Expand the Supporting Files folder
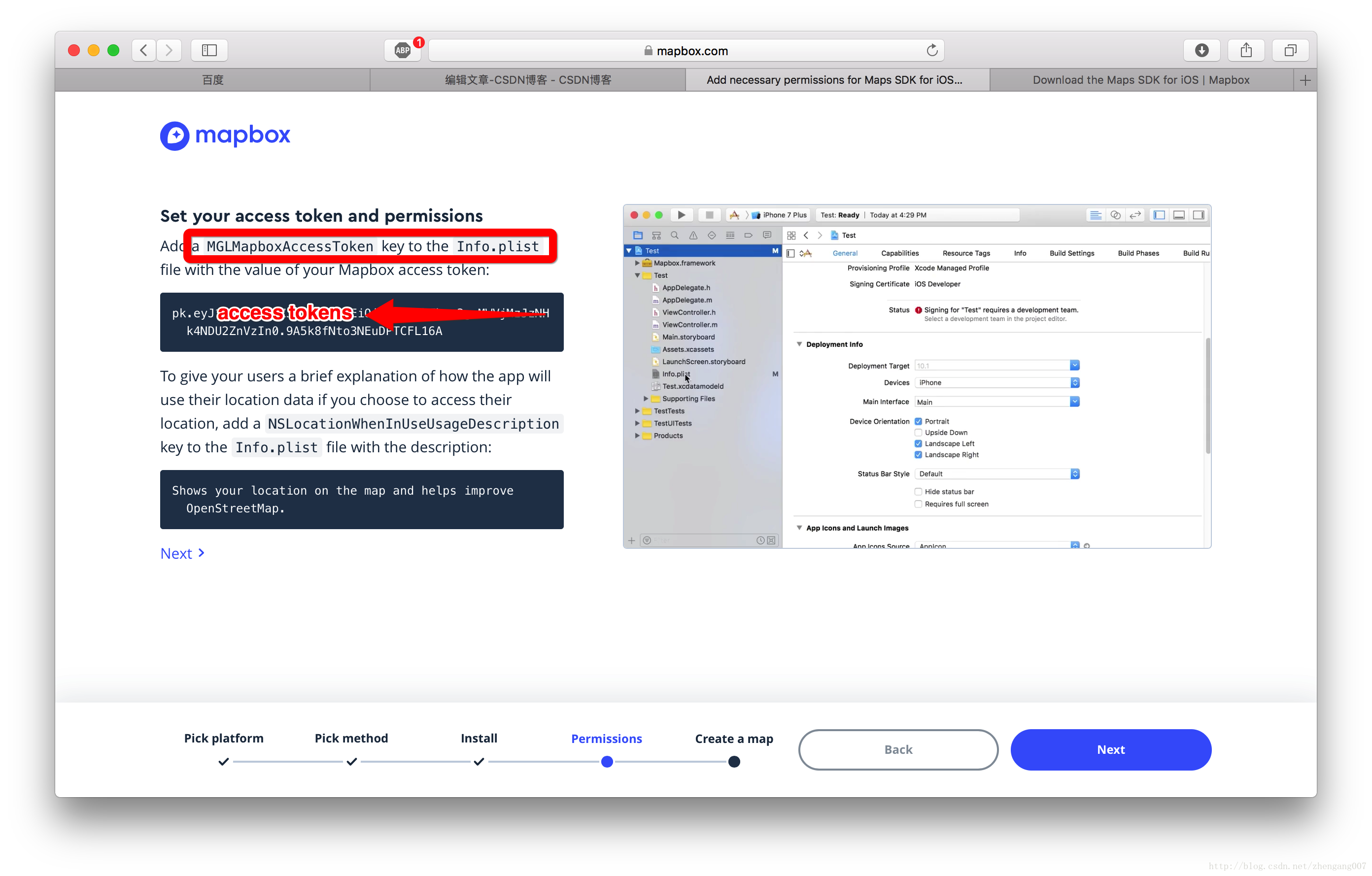Viewport: 1372px width, 876px height. coord(646,399)
